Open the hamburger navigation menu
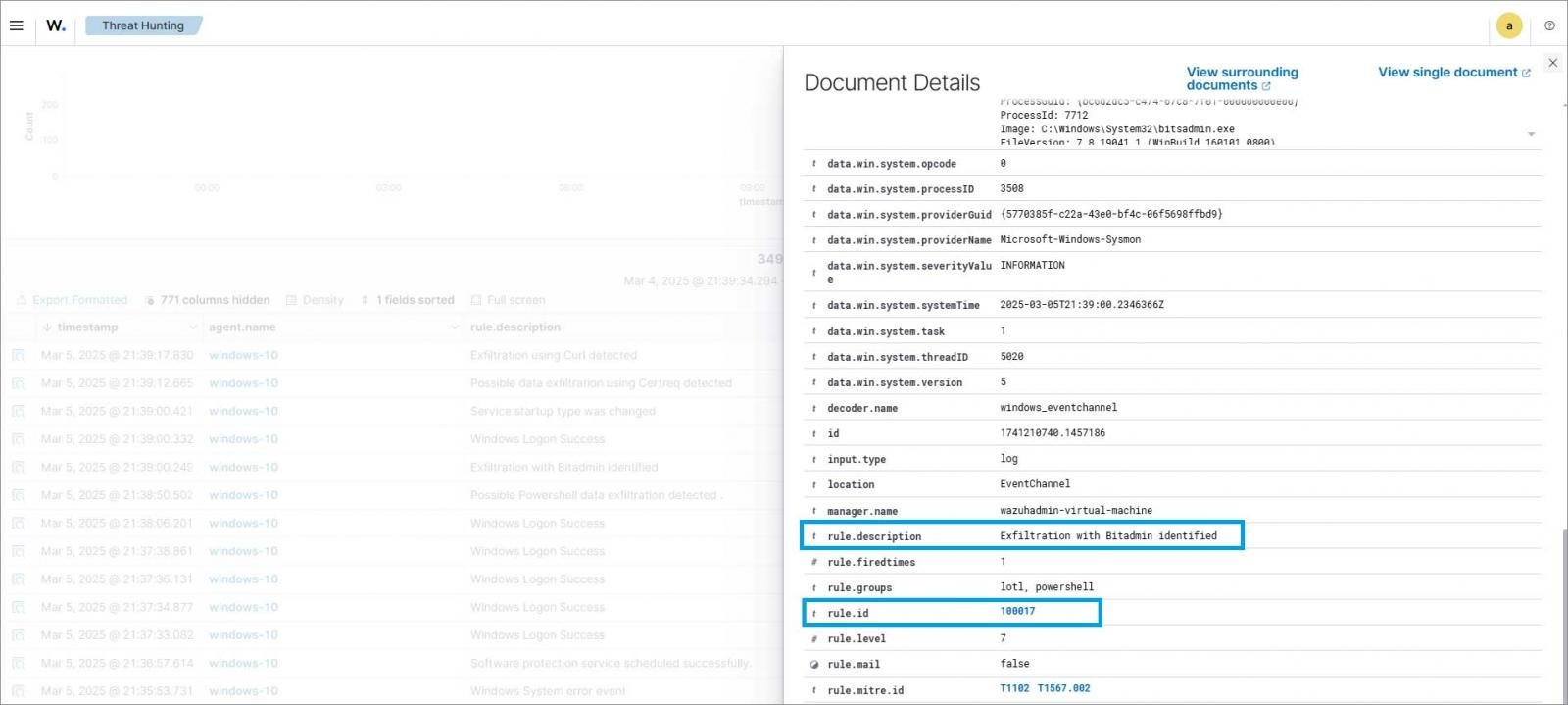The image size is (1568, 705). click(17, 25)
